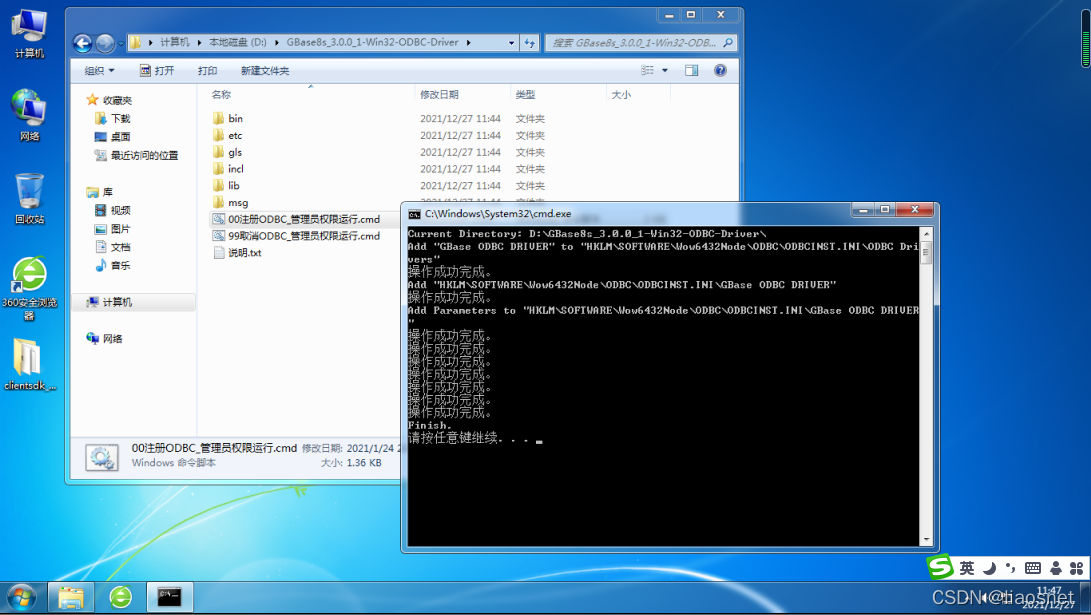Open the 网络 desktop icon
1091x615 pixels.
tap(29, 115)
